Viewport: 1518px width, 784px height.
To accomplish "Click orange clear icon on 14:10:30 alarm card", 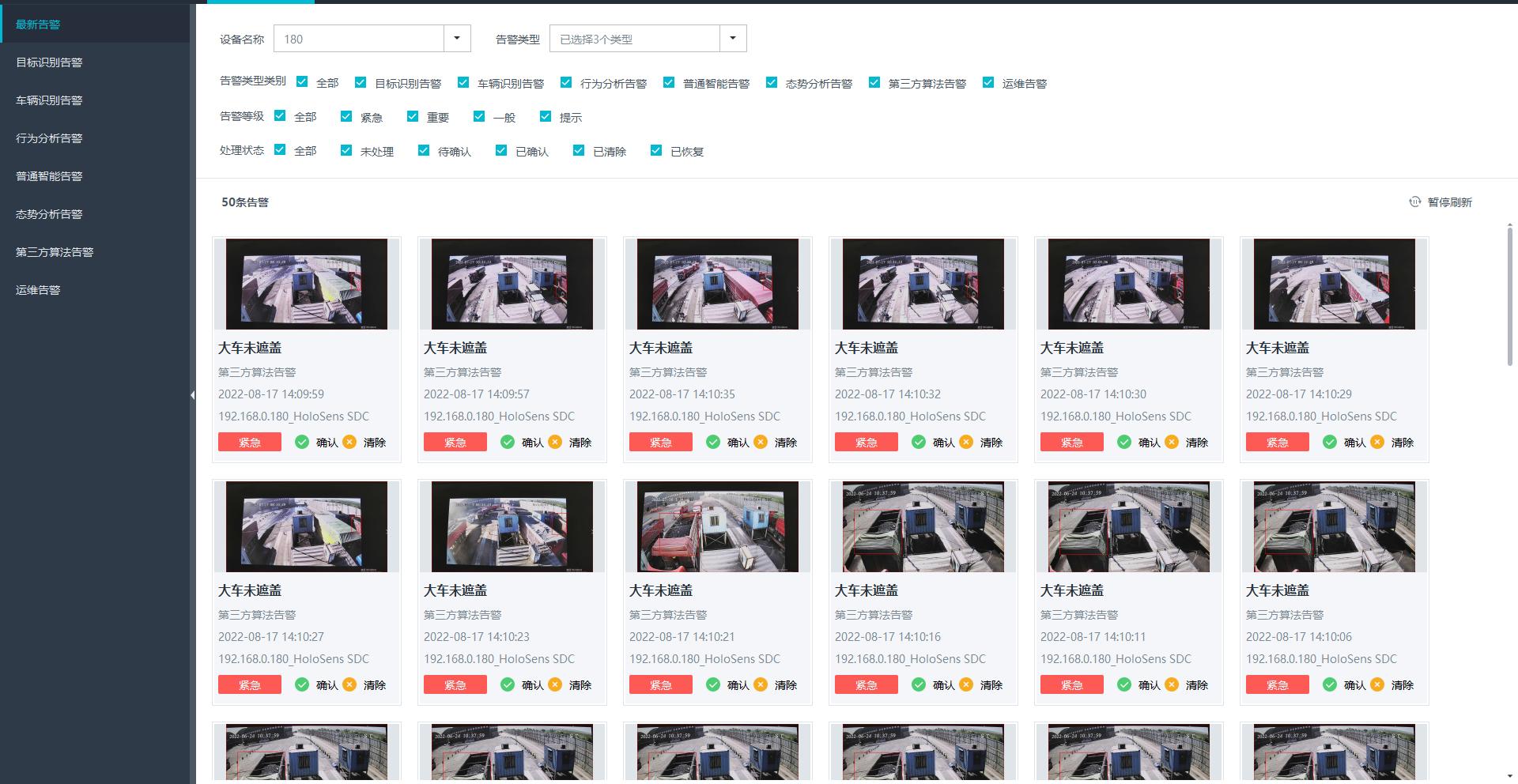I will pyautogui.click(x=1172, y=442).
